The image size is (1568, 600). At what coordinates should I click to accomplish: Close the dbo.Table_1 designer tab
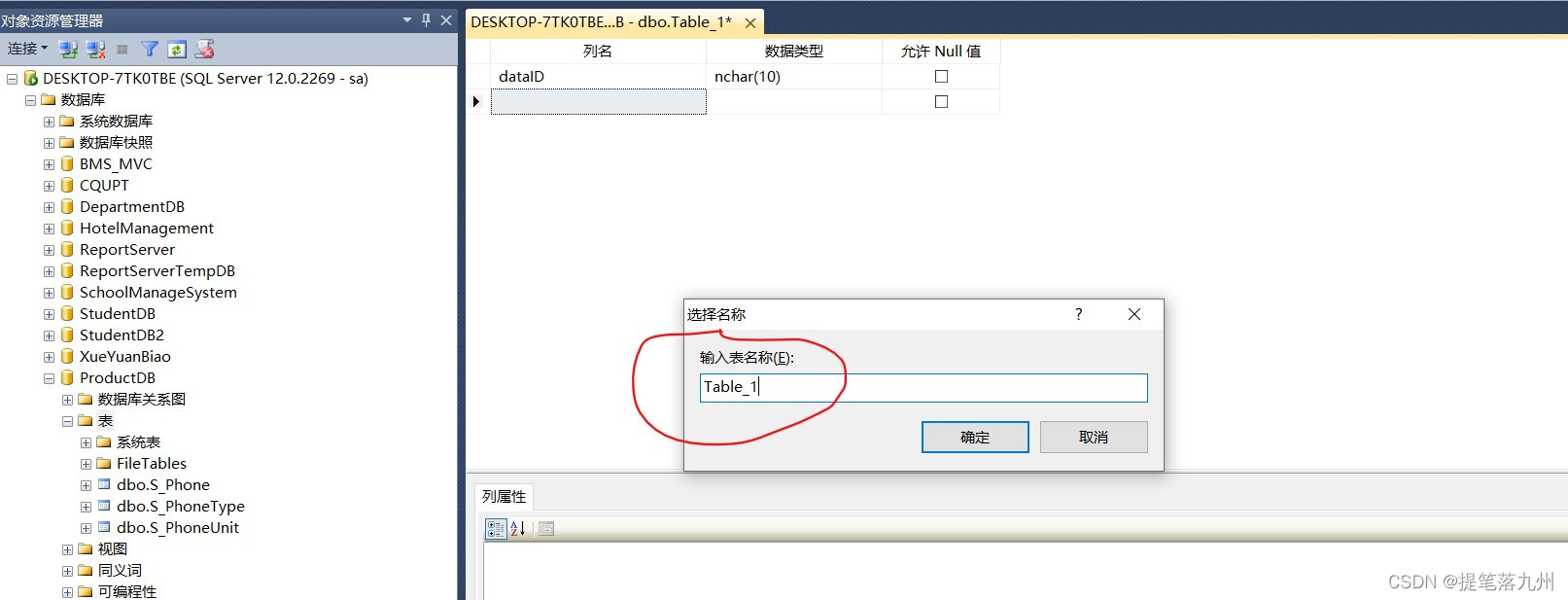point(750,23)
